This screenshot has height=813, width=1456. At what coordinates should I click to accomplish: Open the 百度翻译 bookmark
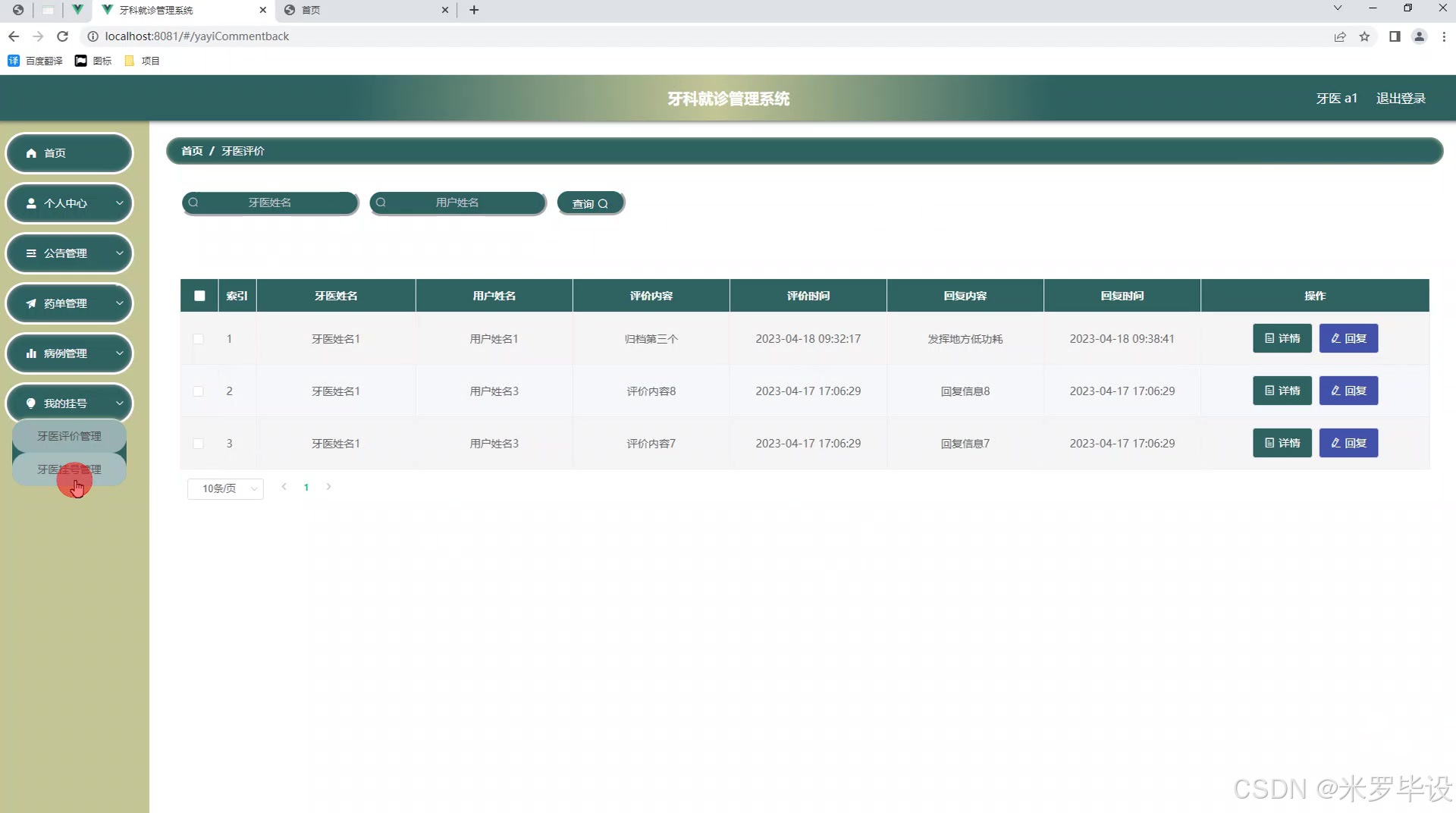(x=36, y=61)
